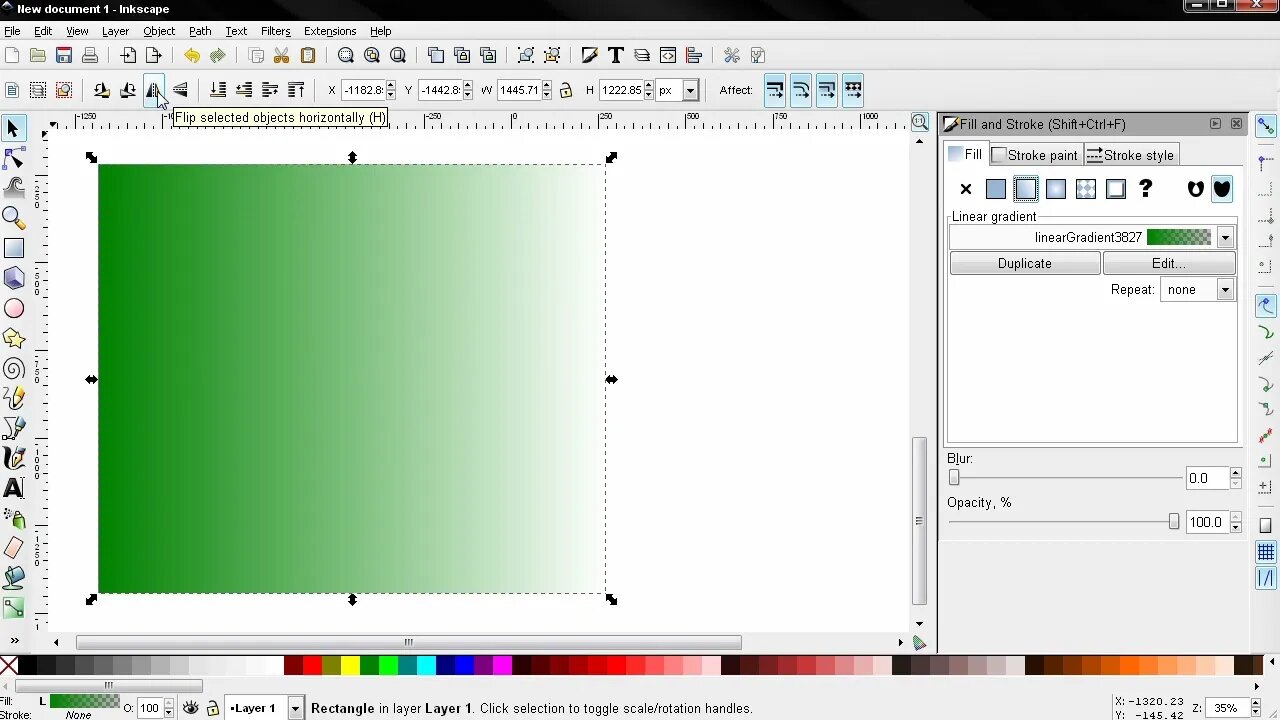Set fill to Radial gradient
The image size is (1280, 720).
(1056, 189)
